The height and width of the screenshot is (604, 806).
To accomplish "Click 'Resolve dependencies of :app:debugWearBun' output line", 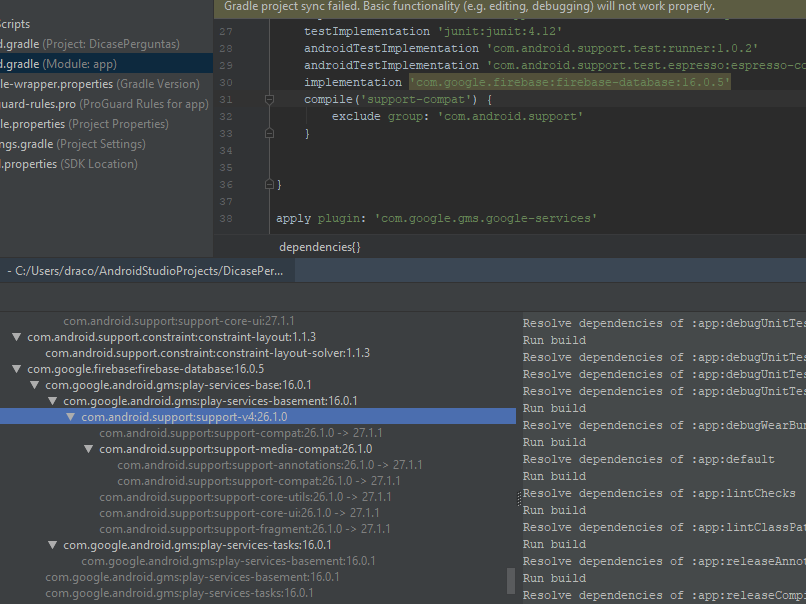I will 664,426.
